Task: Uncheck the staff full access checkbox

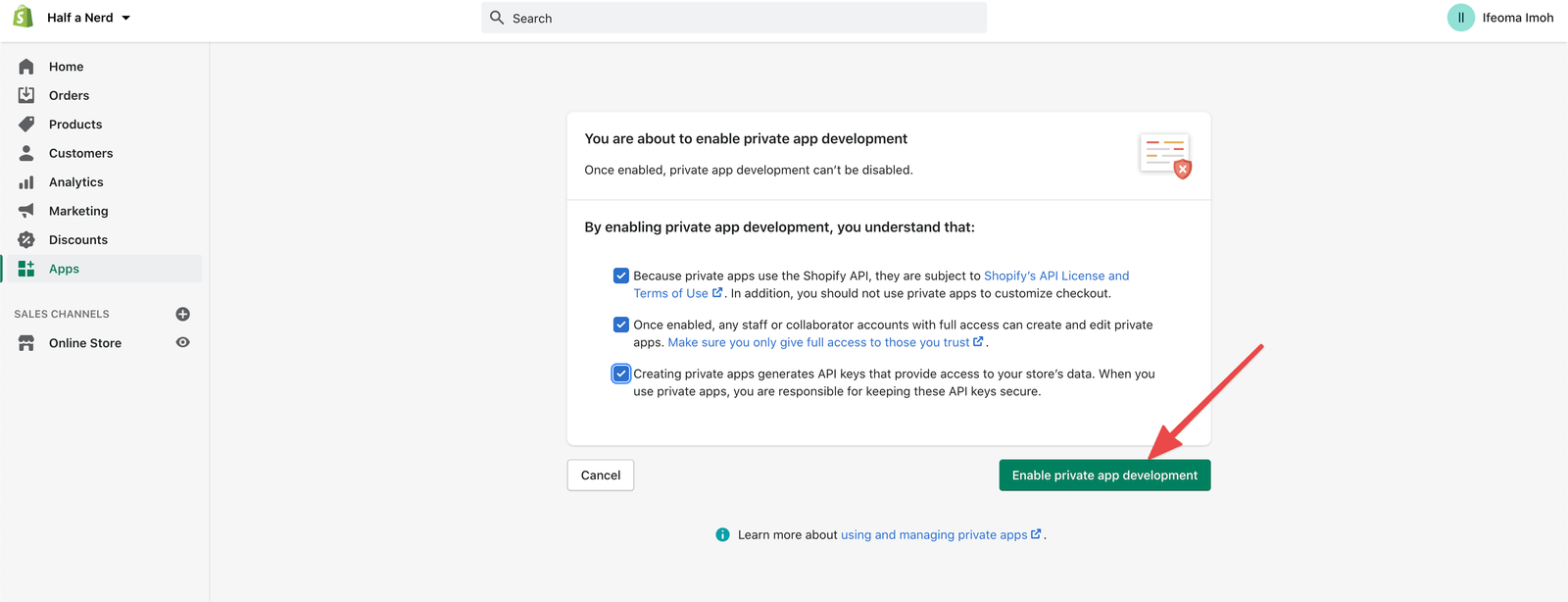Action: click(x=620, y=325)
